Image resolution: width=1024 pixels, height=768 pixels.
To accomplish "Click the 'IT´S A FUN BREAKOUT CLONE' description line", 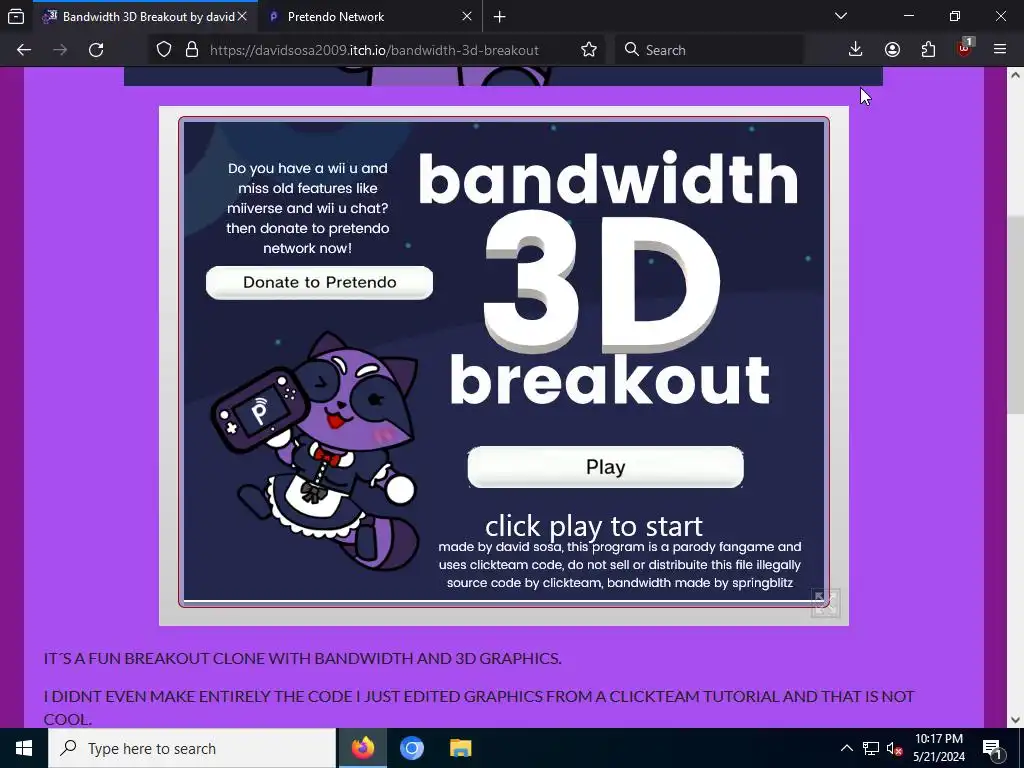I will [302, 658].
